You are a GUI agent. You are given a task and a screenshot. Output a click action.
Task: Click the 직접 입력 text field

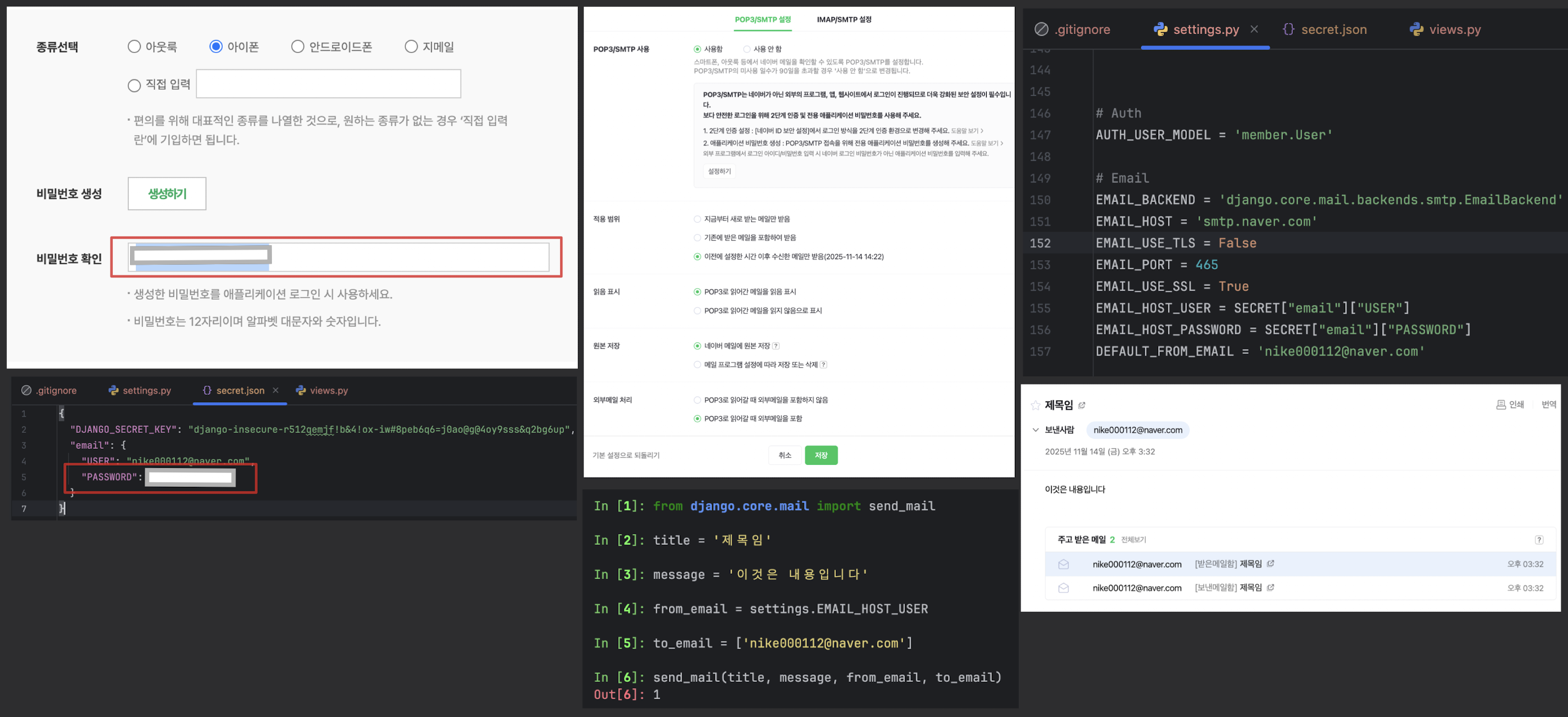coord(328,84)
